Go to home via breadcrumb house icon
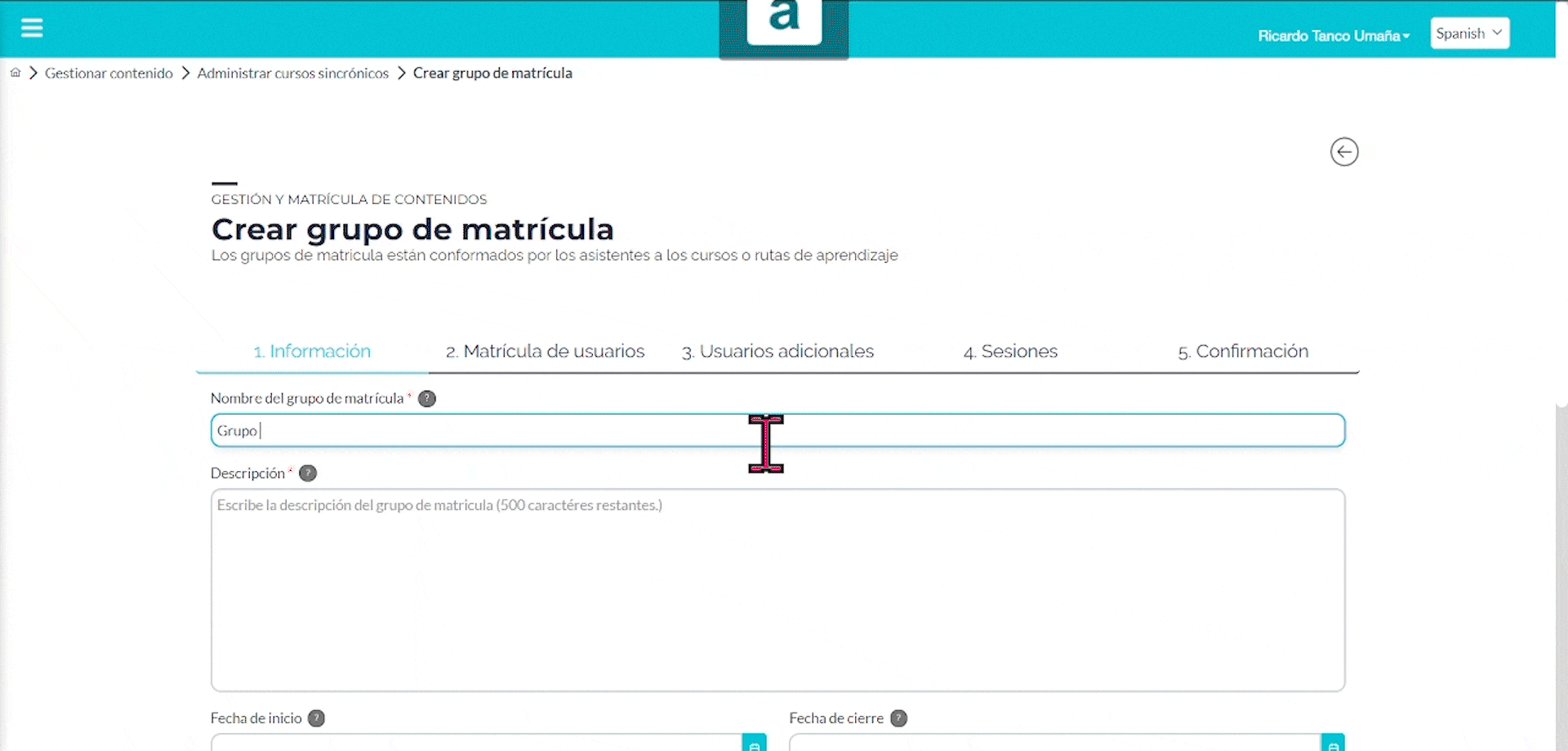This screenshot has width=1568, height=751. (x=16, y=73)
